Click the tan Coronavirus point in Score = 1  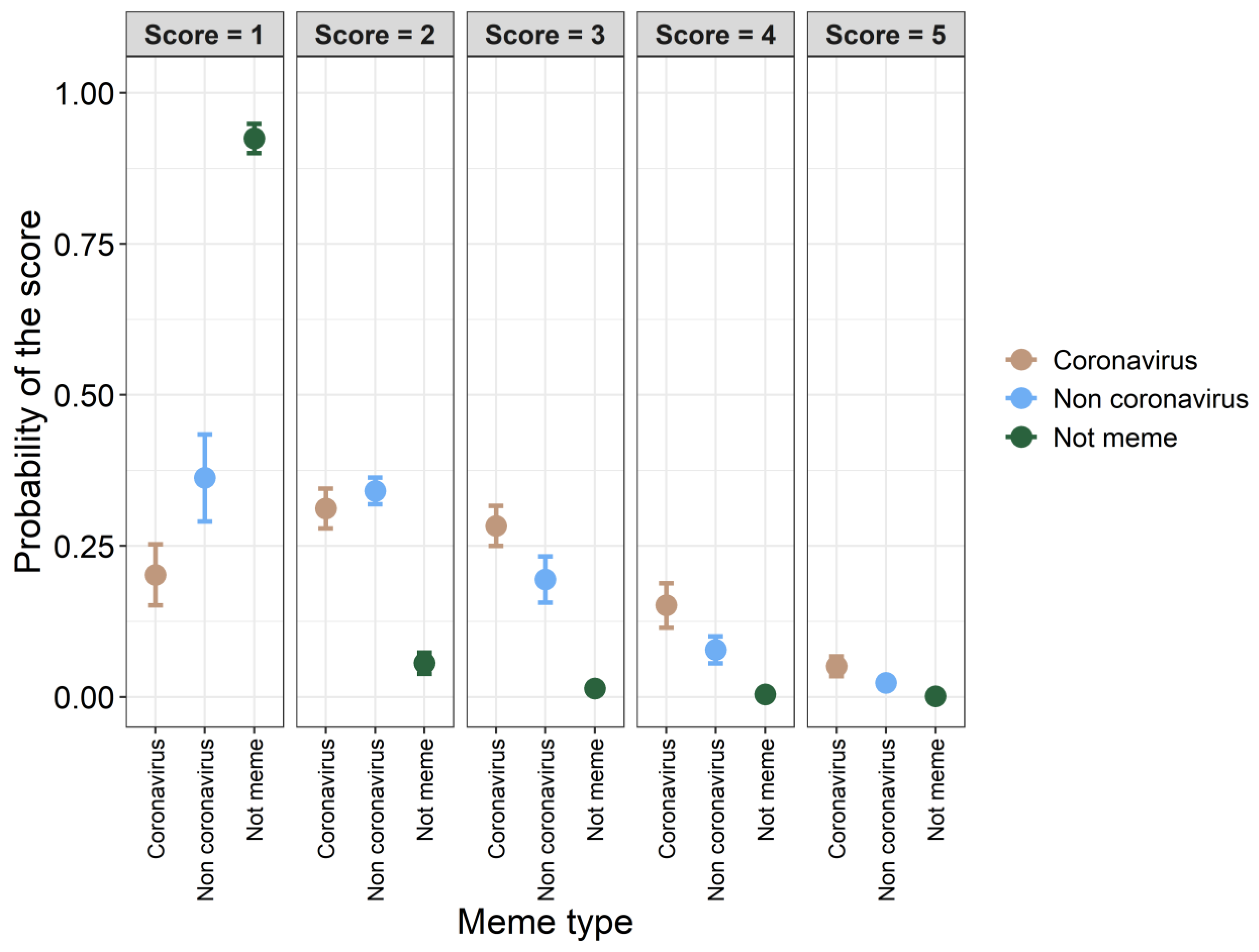(155, 575)
